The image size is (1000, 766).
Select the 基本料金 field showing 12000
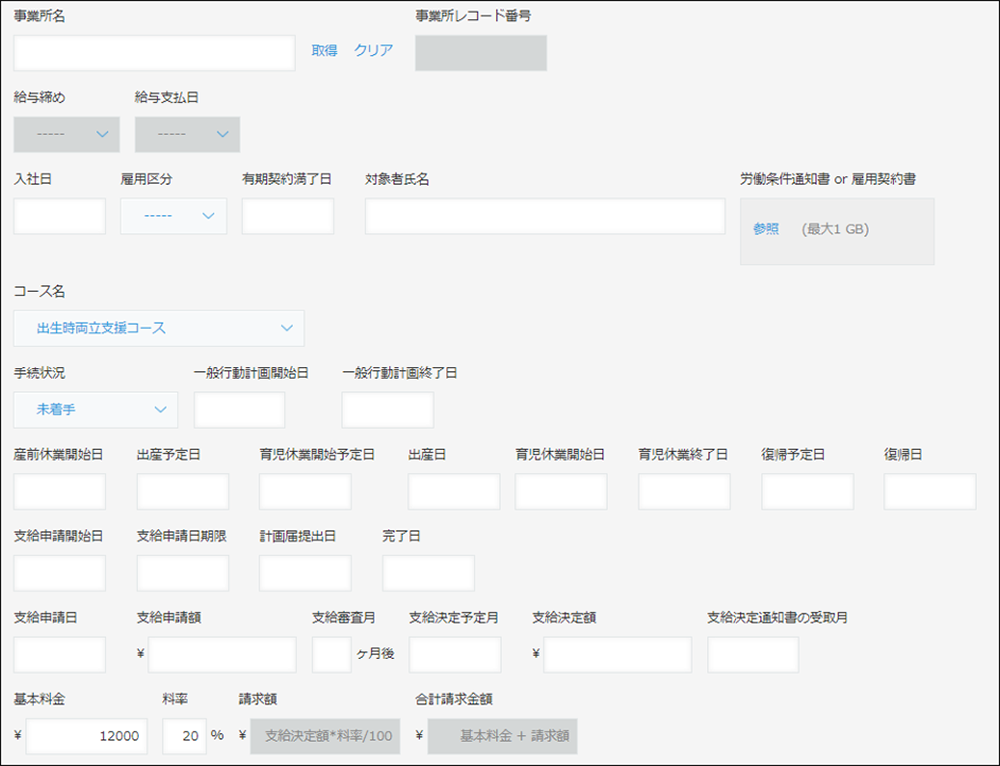coord(88,736)
